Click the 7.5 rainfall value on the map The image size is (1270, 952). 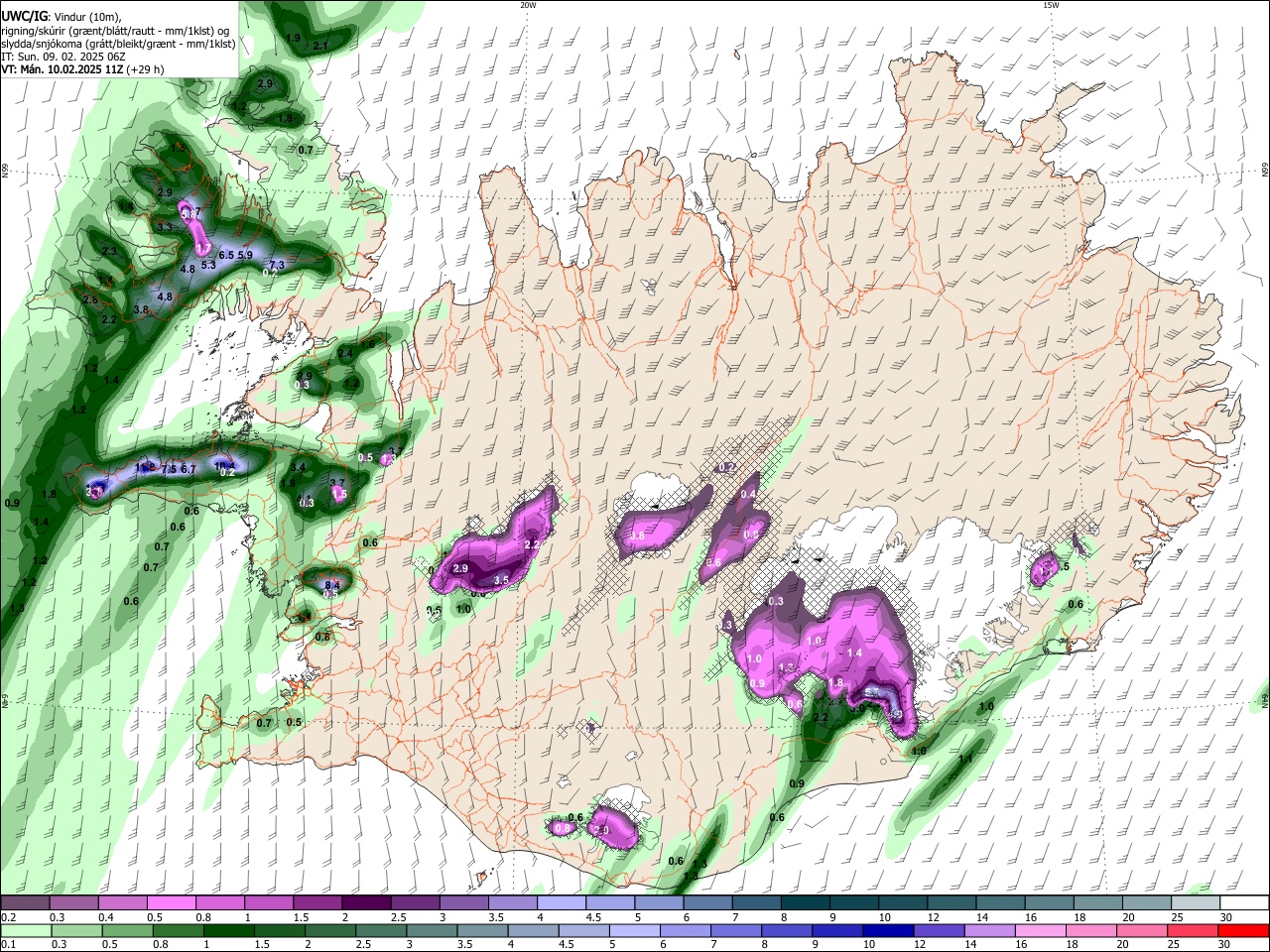coord(169,469)
